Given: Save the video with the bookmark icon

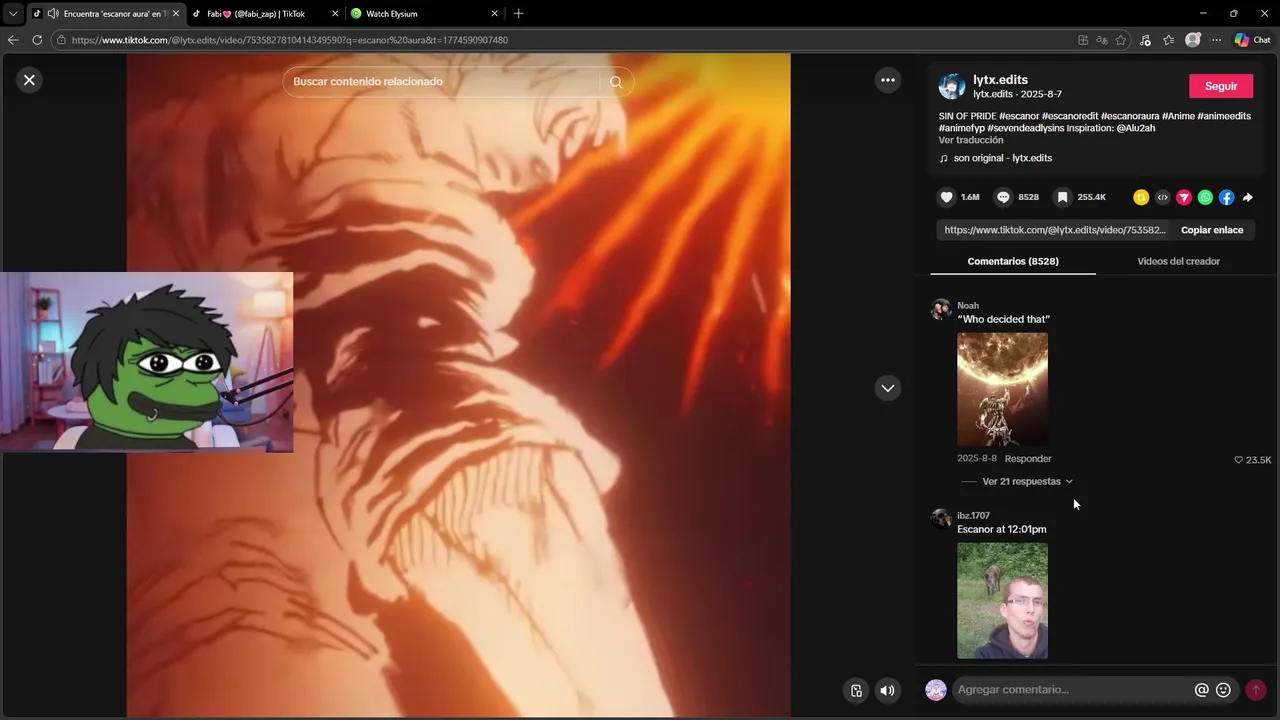Looking at the screenshot, I should coord(1063,197).
